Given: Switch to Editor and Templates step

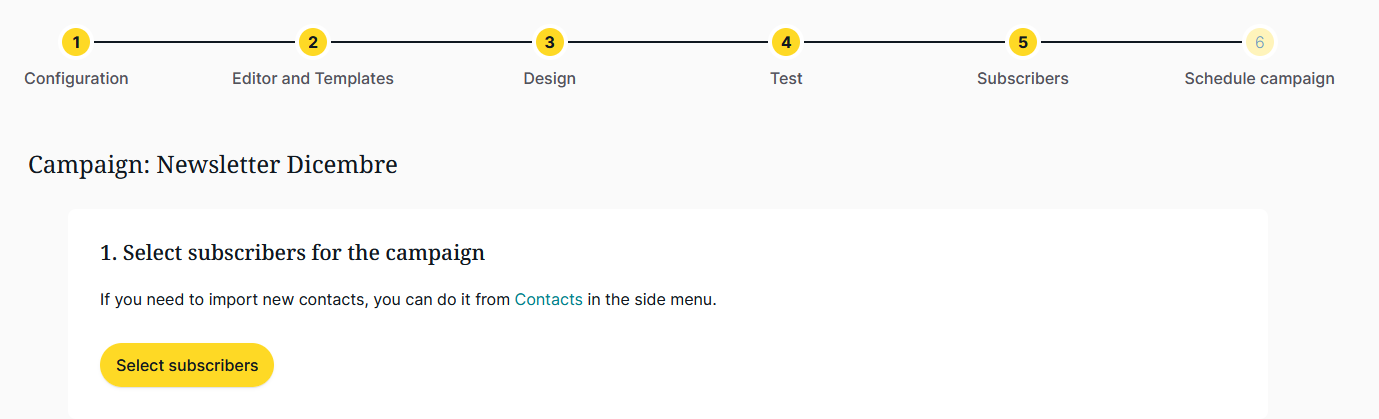Looking at the screenshot, I should [x=313, y=78].
